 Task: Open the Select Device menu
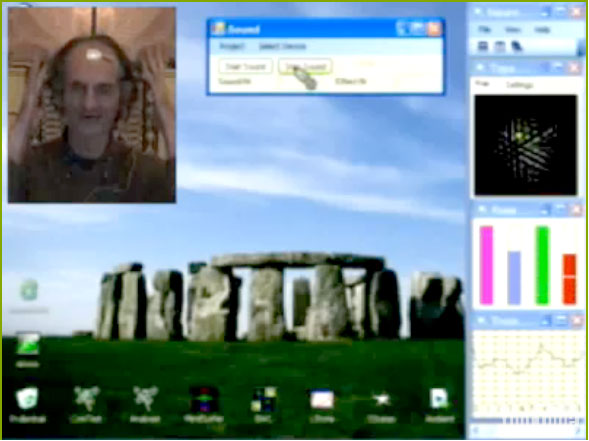point(282,46)
